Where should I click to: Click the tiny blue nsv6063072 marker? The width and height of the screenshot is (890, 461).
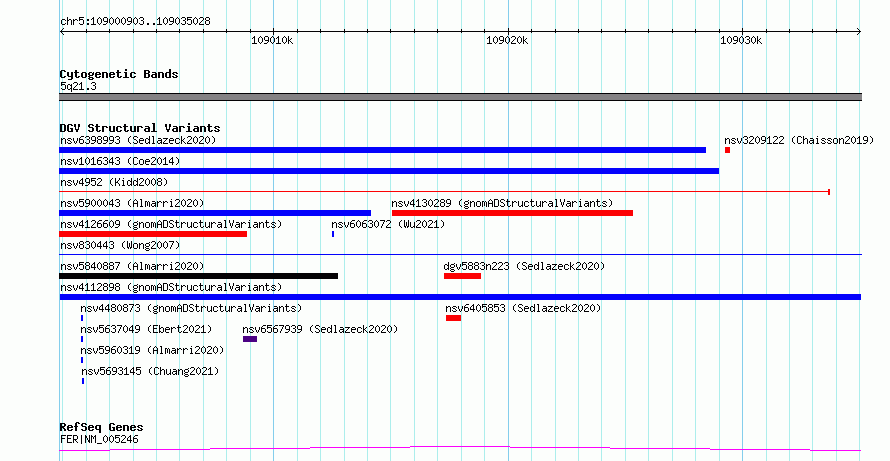[333, 234]
